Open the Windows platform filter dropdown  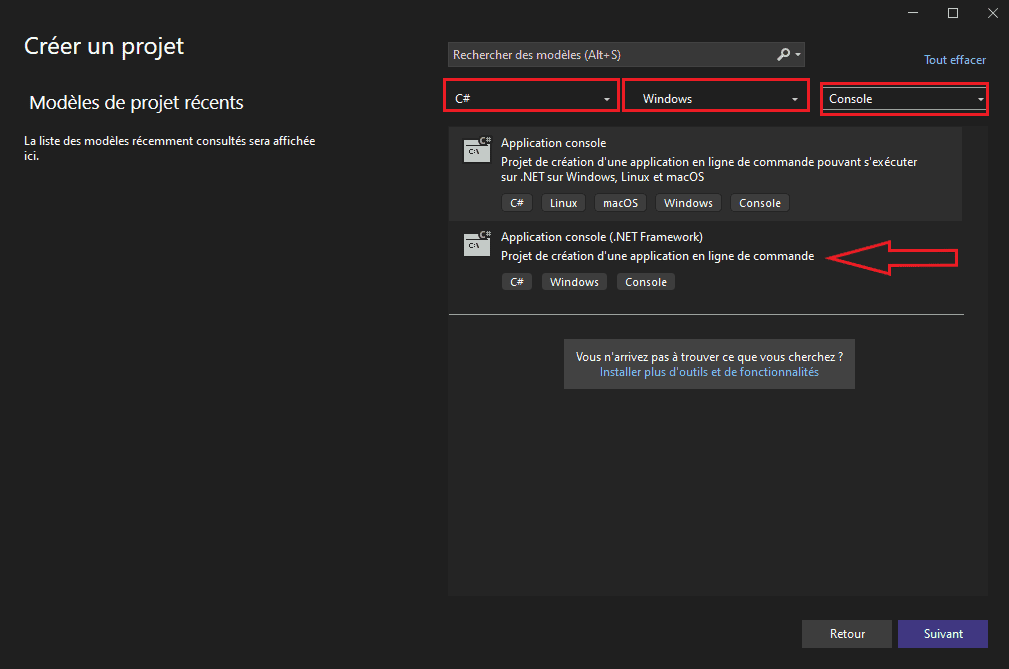click(x=716, y=98)
